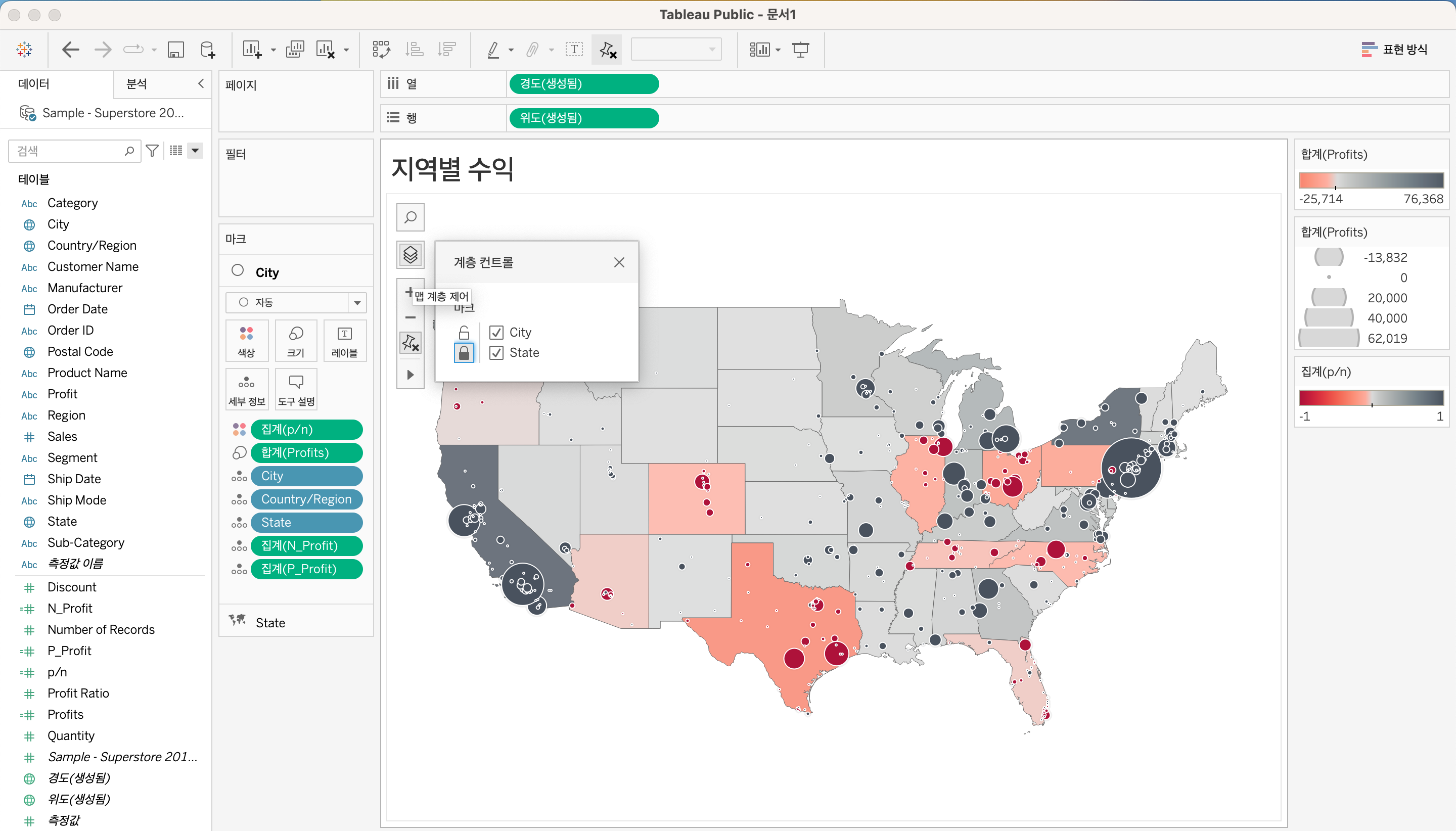Screen dimensions: 1456x831
Task: Expand the map tools arrow flyout
Action: click(x=411, y=375)
